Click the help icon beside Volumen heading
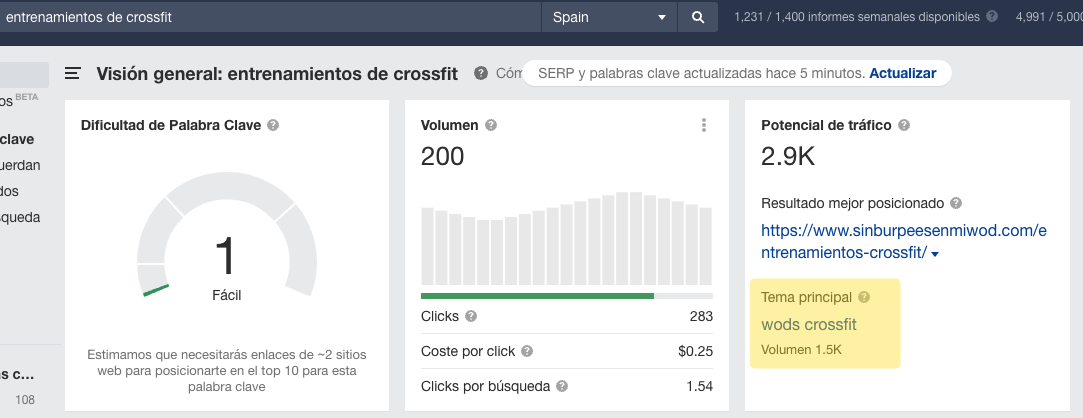Screen dimensions: 1083x418 click(x=491, y=126)
